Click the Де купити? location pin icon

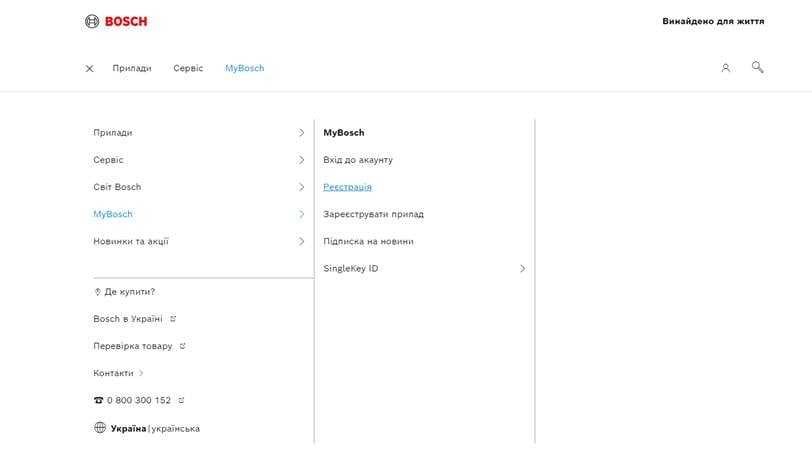tap(97, 292)
